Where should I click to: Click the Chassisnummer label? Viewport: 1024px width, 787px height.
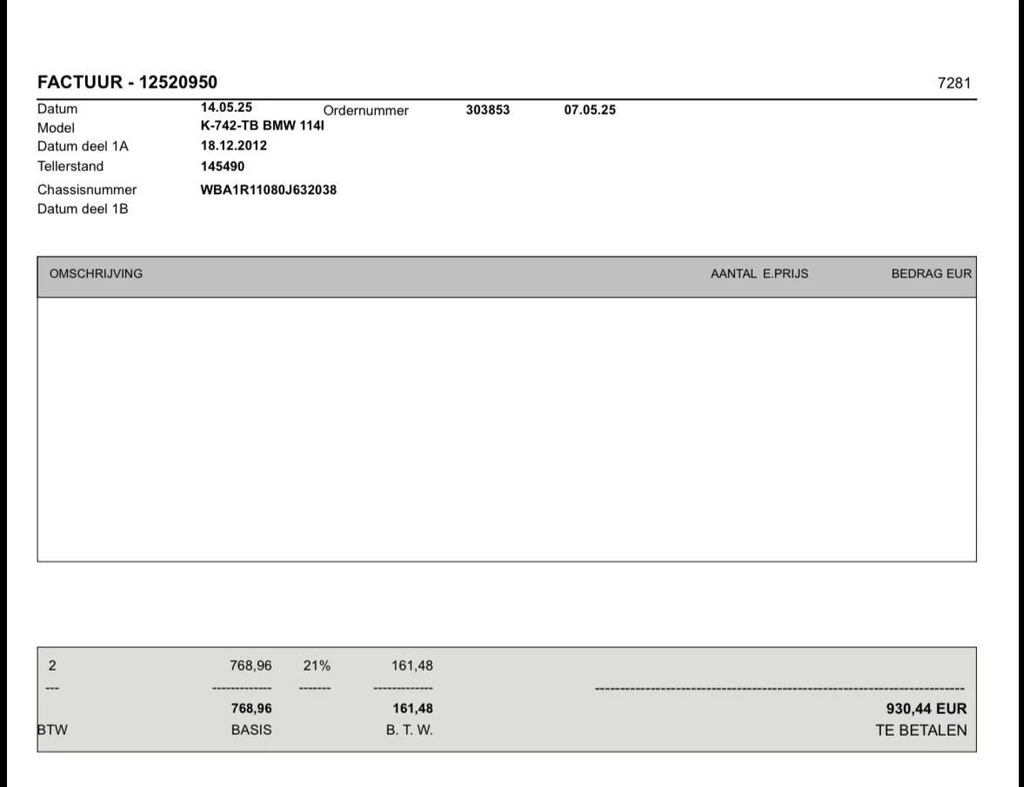tap(87, 190)
